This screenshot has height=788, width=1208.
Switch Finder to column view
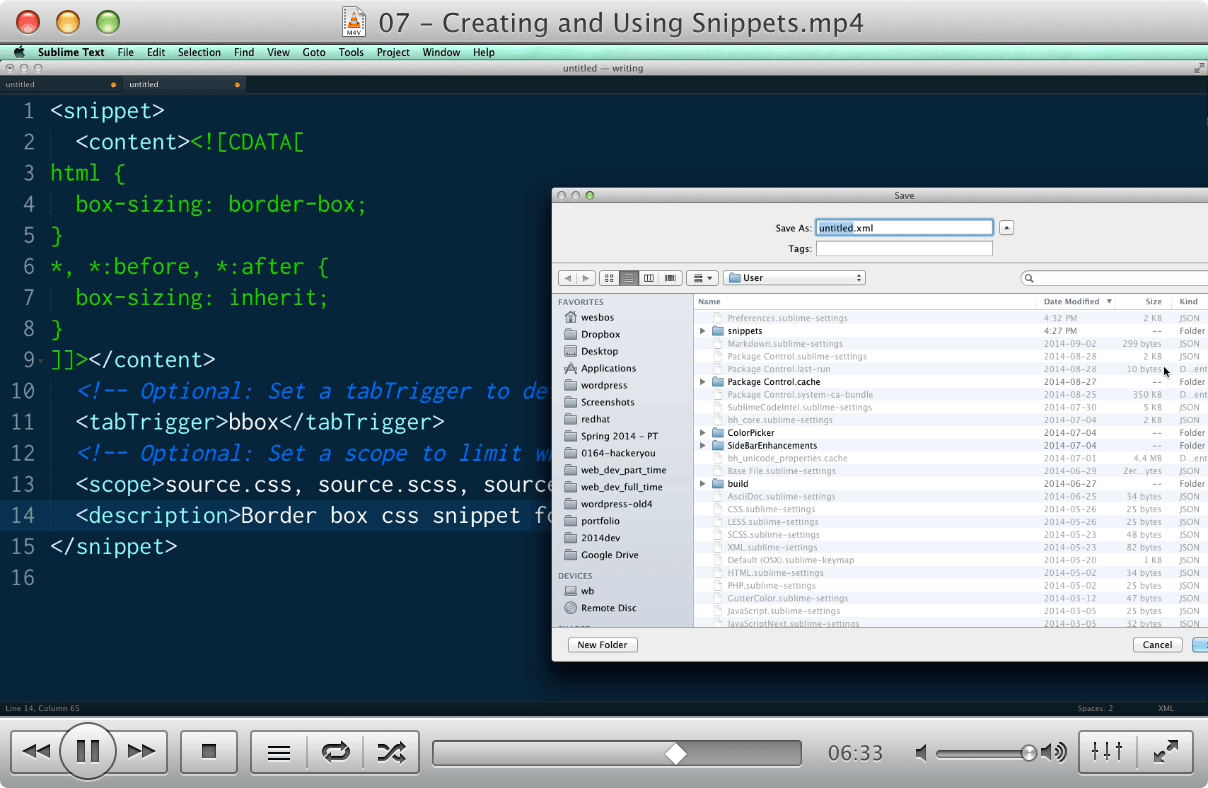[x=649, y=277]
